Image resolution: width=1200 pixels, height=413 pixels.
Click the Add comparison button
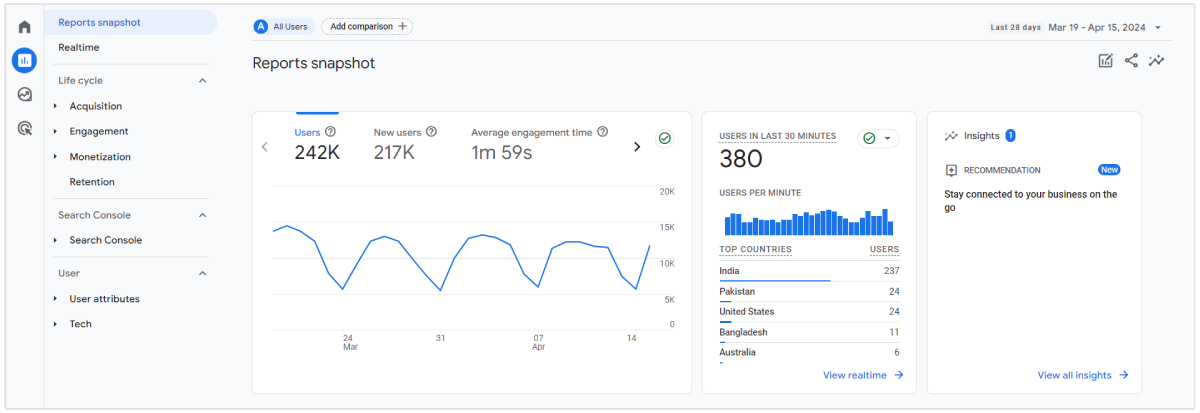[366, 27]
